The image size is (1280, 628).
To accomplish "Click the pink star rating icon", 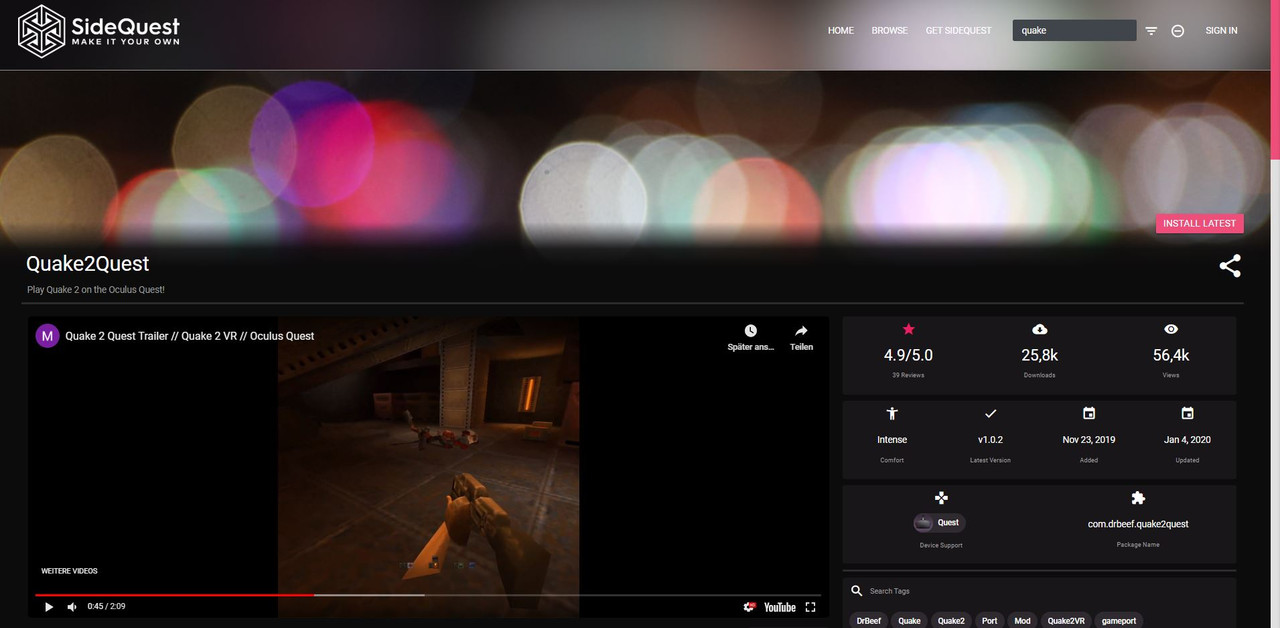I will tap(908, 329).
